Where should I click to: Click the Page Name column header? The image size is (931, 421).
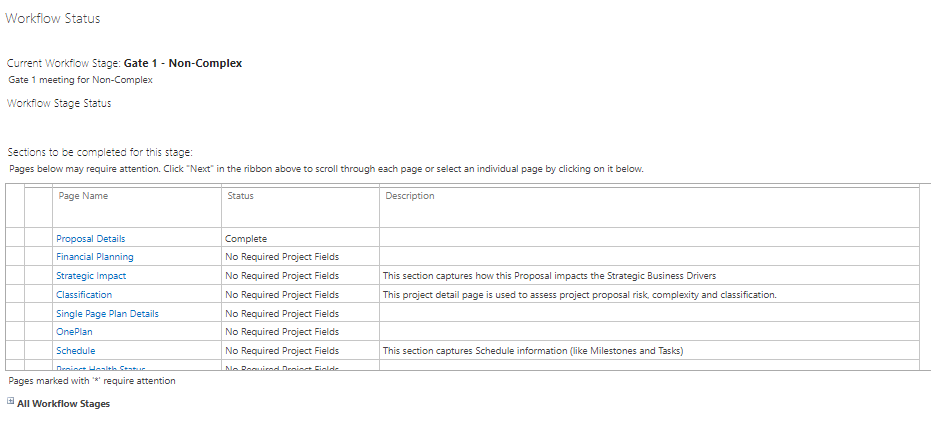[x=83, y=196]
